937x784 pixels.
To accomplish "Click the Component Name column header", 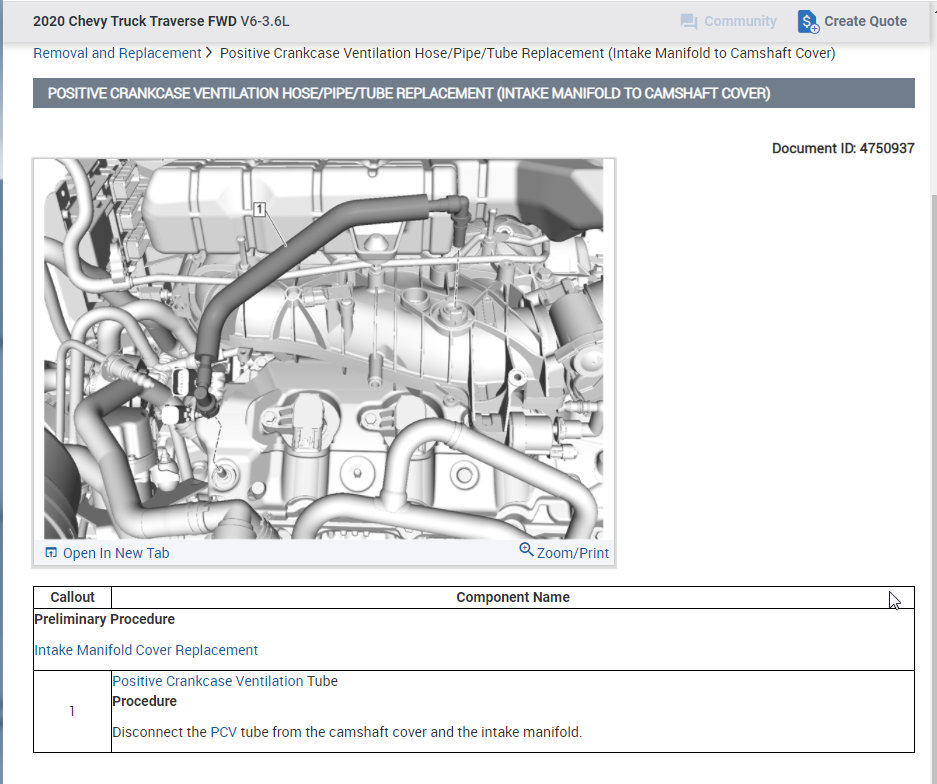I will click(513, 598).
